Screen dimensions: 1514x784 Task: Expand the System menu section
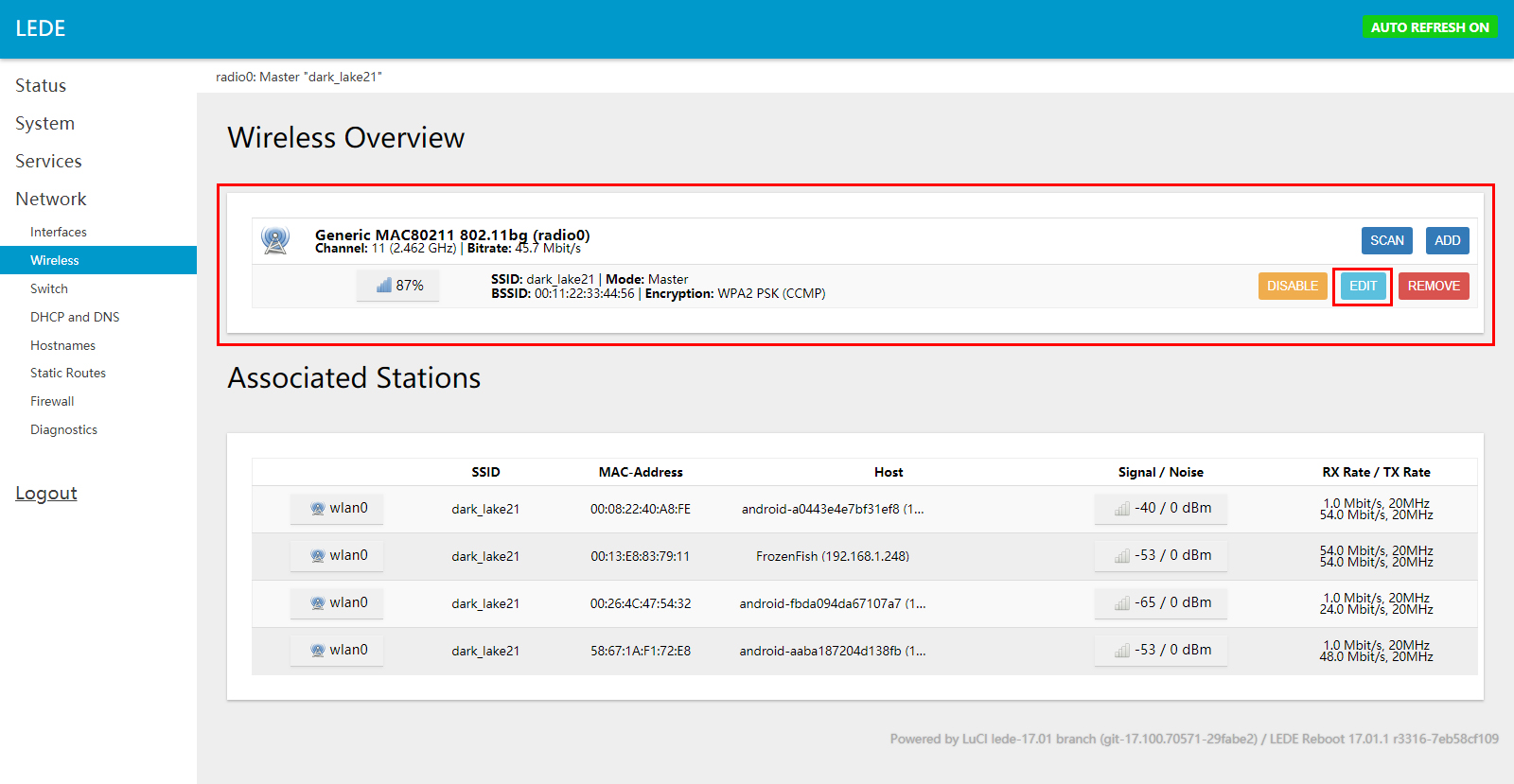coord(44,124)
